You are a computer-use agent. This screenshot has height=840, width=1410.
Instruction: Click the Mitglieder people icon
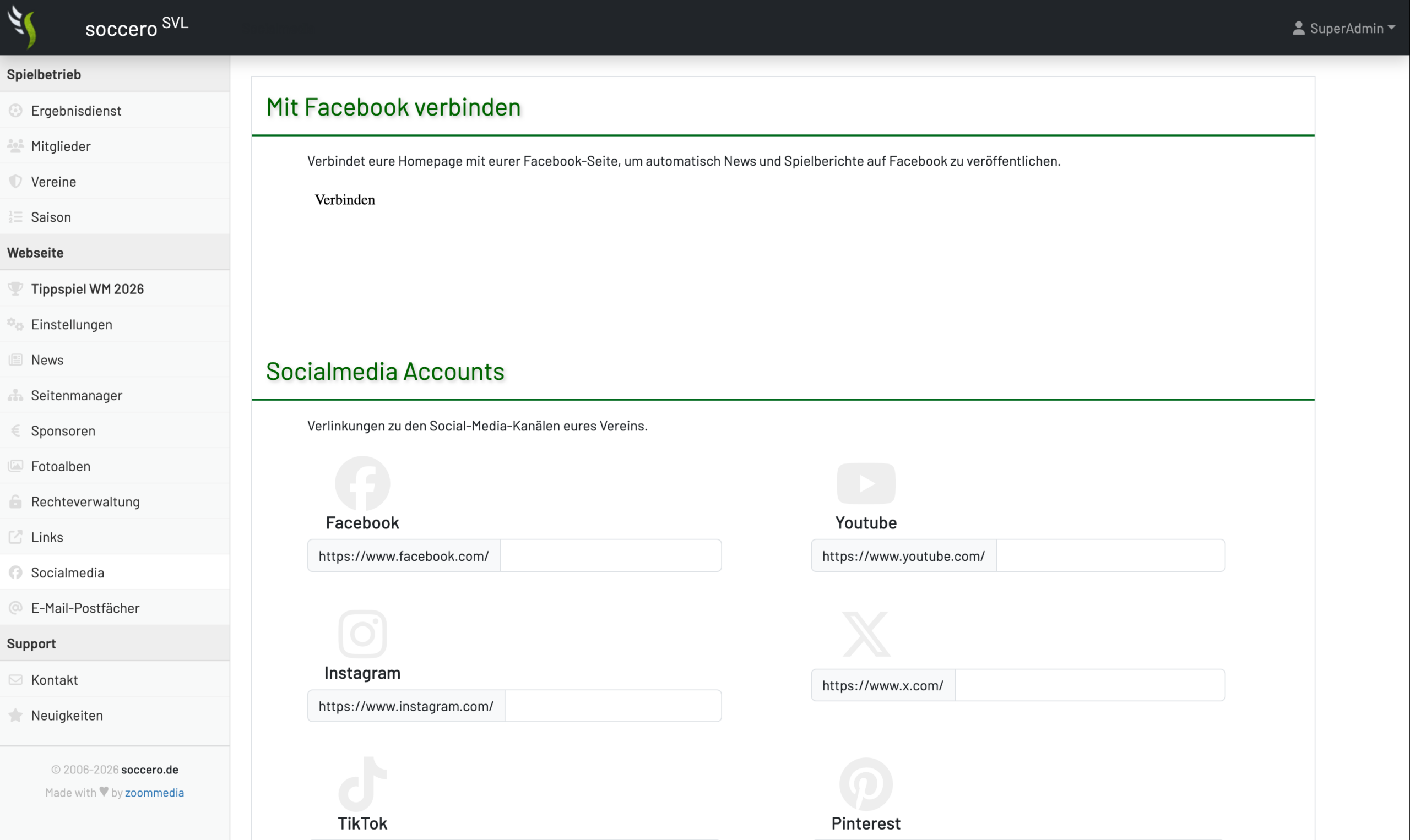[15, 146]
